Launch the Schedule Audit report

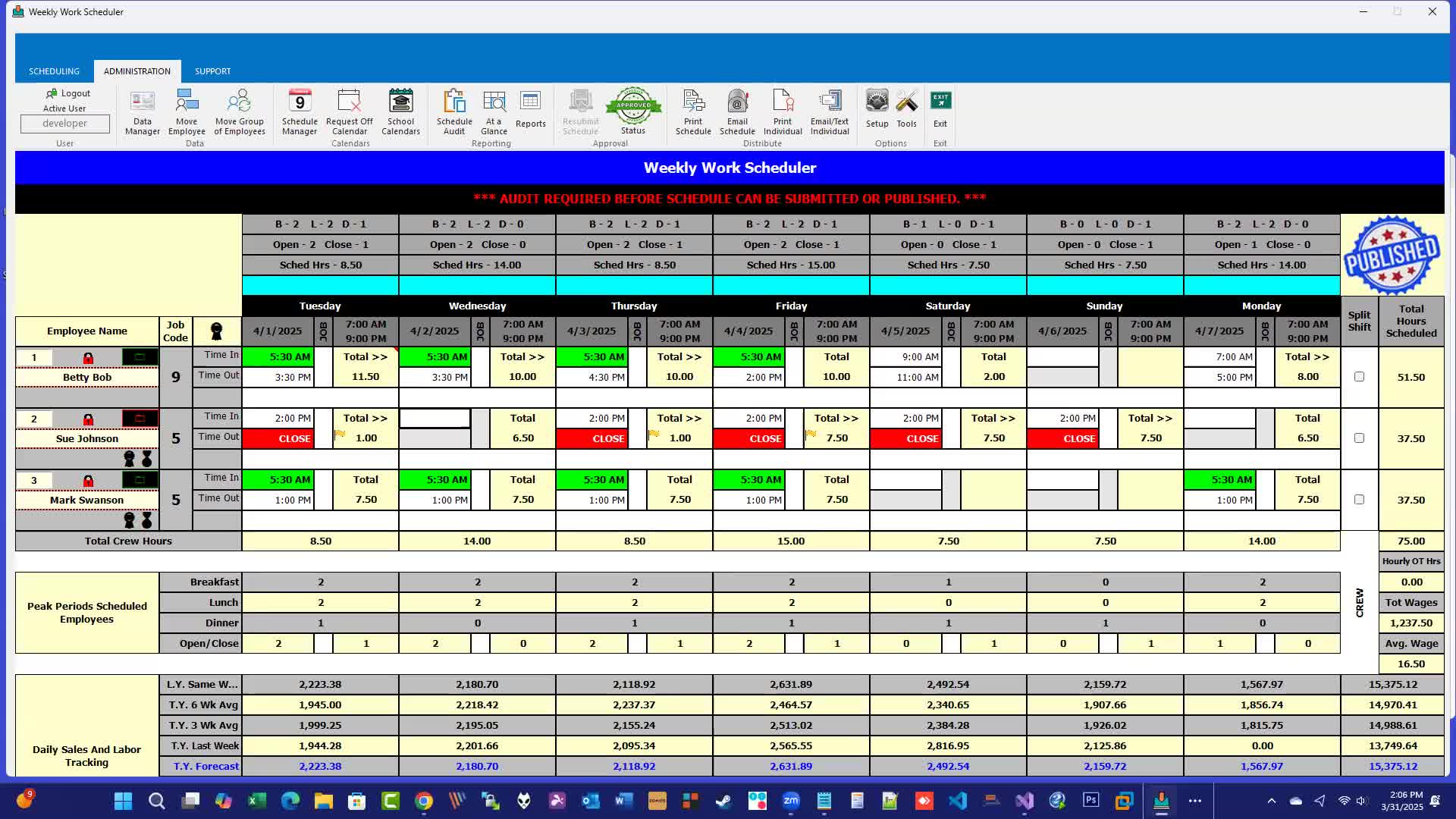point(454,112)
